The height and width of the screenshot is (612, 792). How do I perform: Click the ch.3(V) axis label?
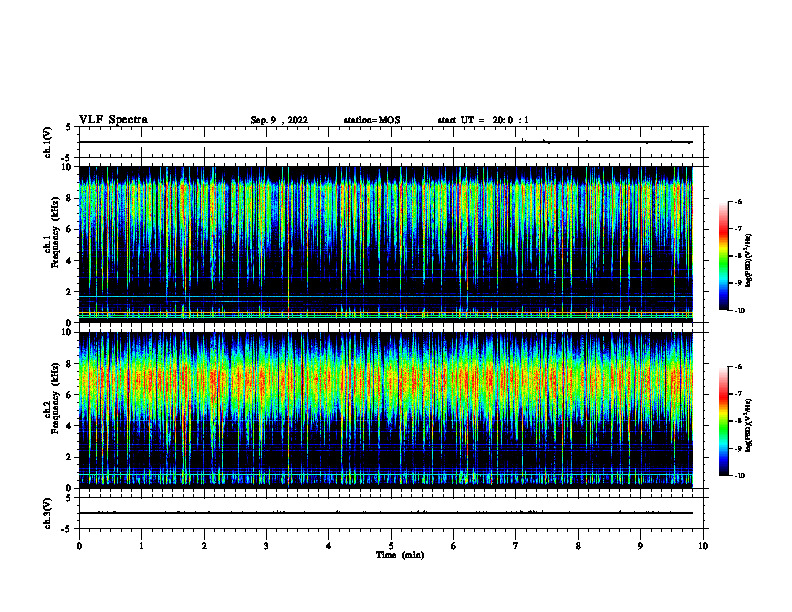pos(48,513)
